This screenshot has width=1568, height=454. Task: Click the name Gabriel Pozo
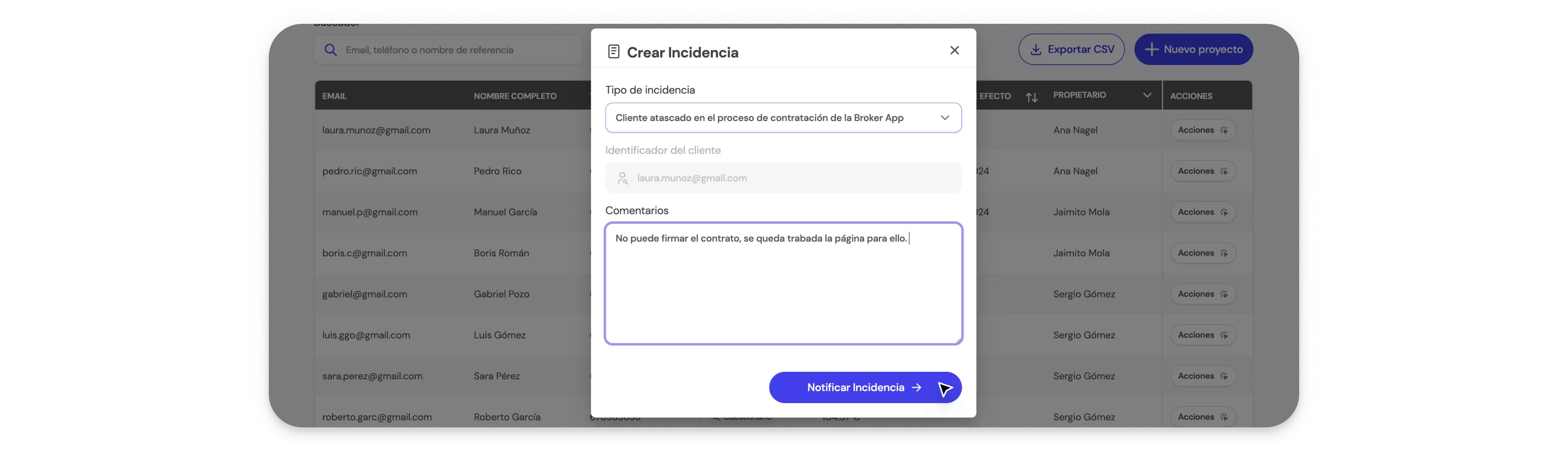point(502,294)
